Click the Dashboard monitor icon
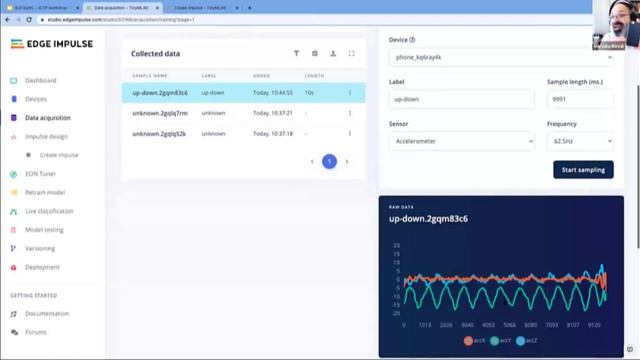 pyautogui.click(x=13, y=81)
